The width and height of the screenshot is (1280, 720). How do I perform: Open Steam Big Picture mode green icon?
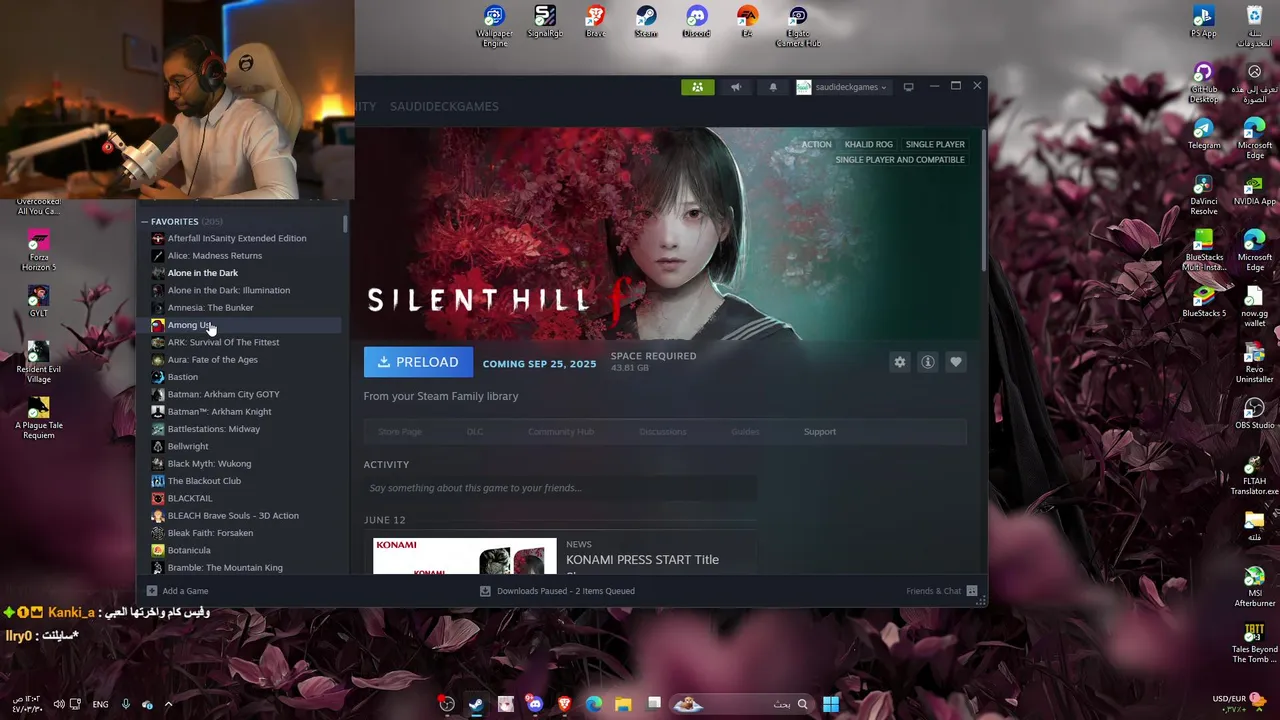697,87
